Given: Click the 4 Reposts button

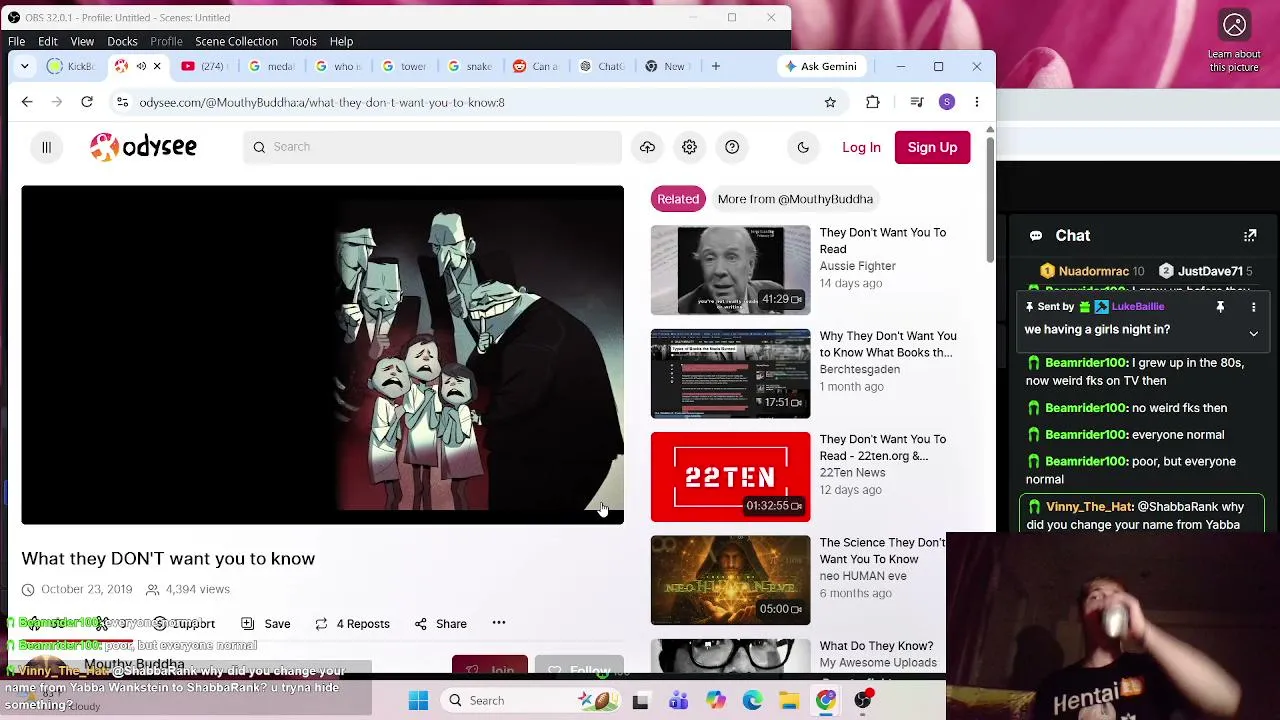Looking at the screenshot, I should (352, 624).
